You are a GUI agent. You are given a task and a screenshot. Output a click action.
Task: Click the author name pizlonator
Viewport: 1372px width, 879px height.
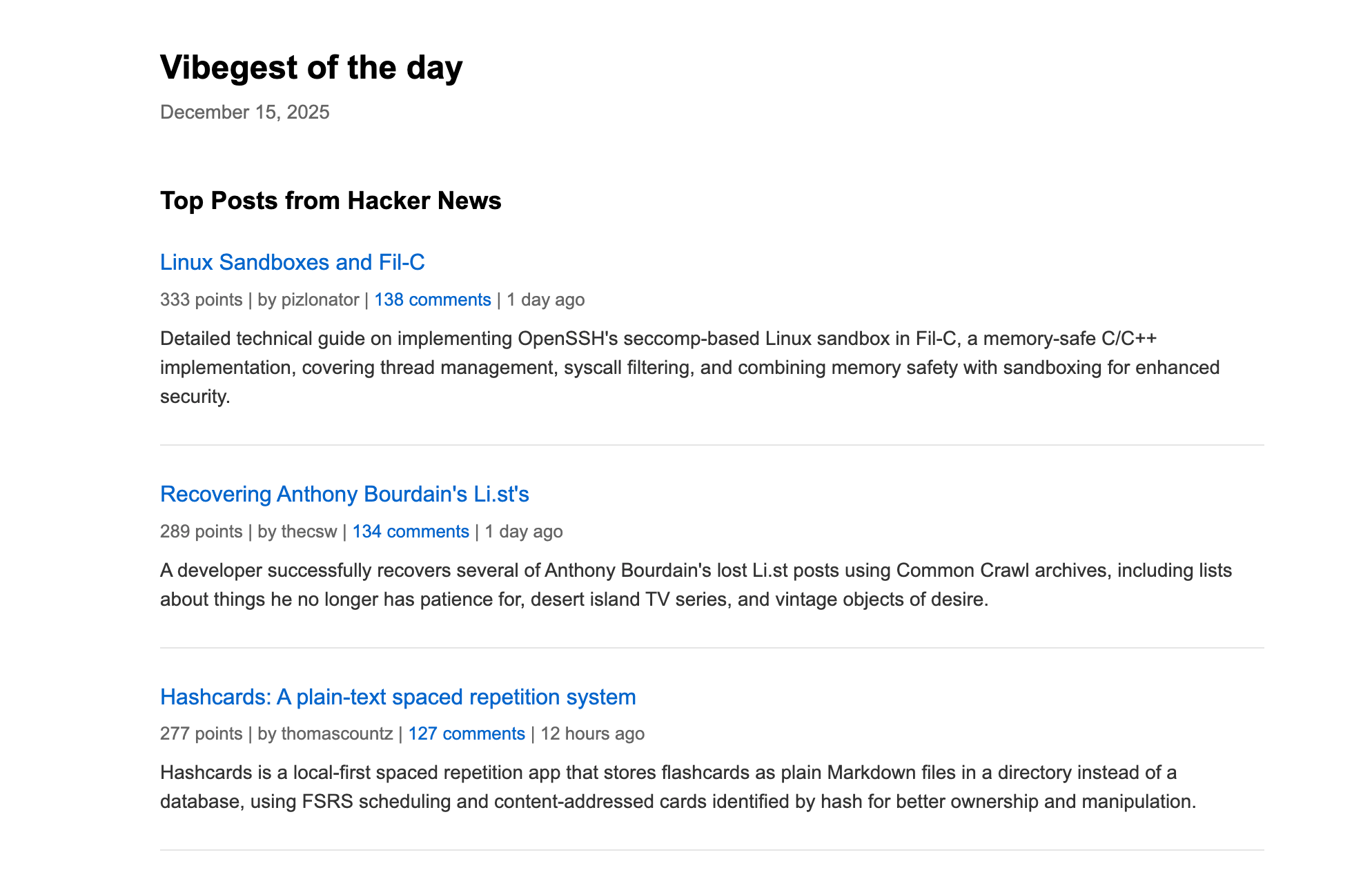320,299
